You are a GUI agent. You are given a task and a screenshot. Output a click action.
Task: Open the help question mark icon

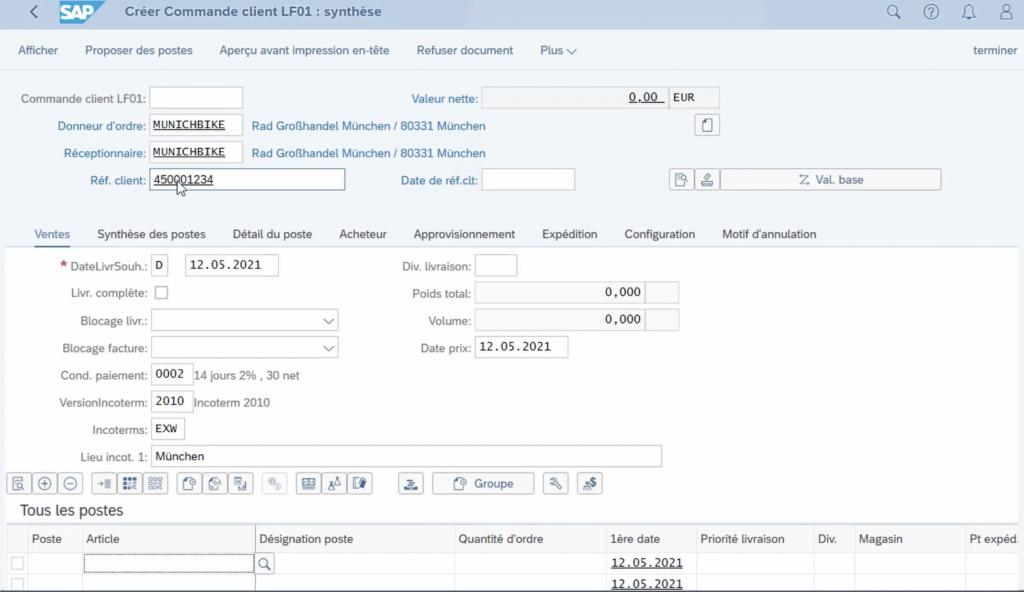931,12
